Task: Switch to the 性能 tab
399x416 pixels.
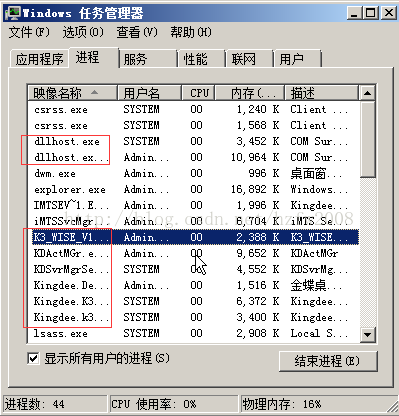Action: click(202, 59)
